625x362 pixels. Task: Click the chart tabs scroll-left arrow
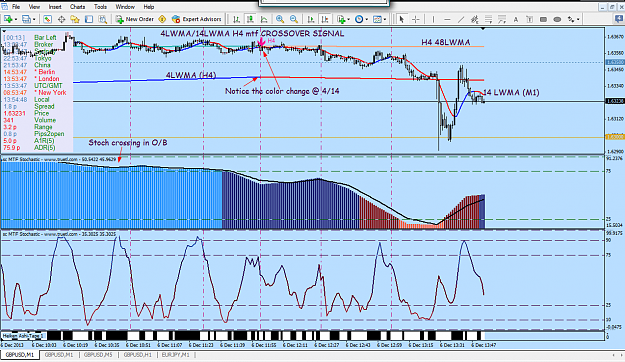point(614,355)
